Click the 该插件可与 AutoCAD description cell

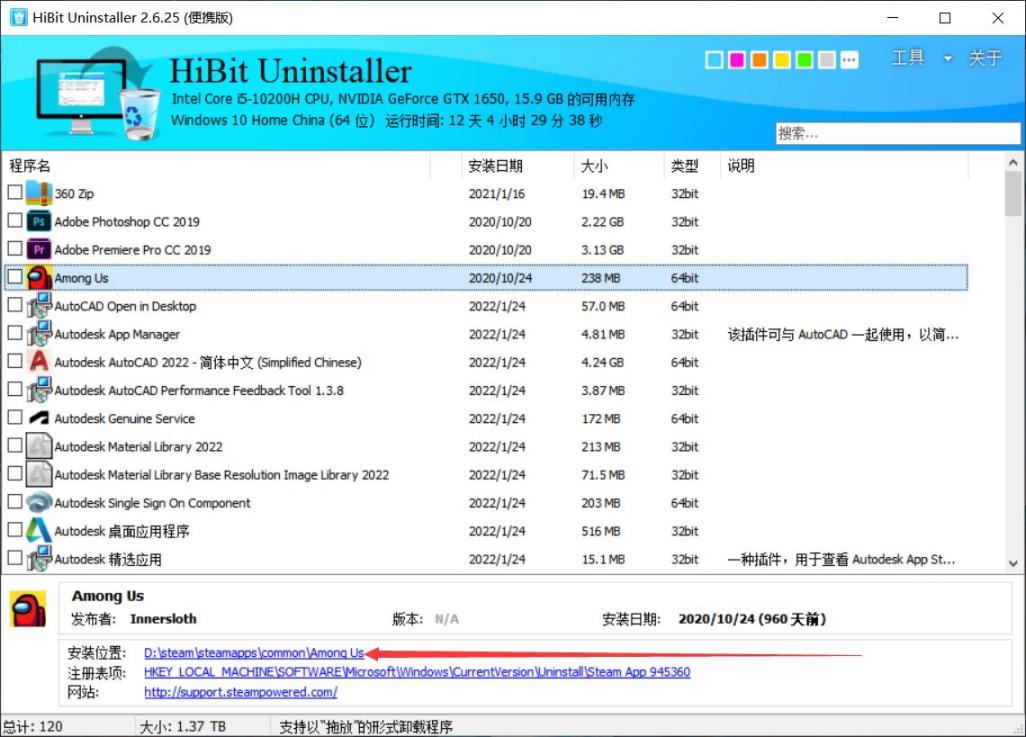pyautogui.click(x=843, y=334)
